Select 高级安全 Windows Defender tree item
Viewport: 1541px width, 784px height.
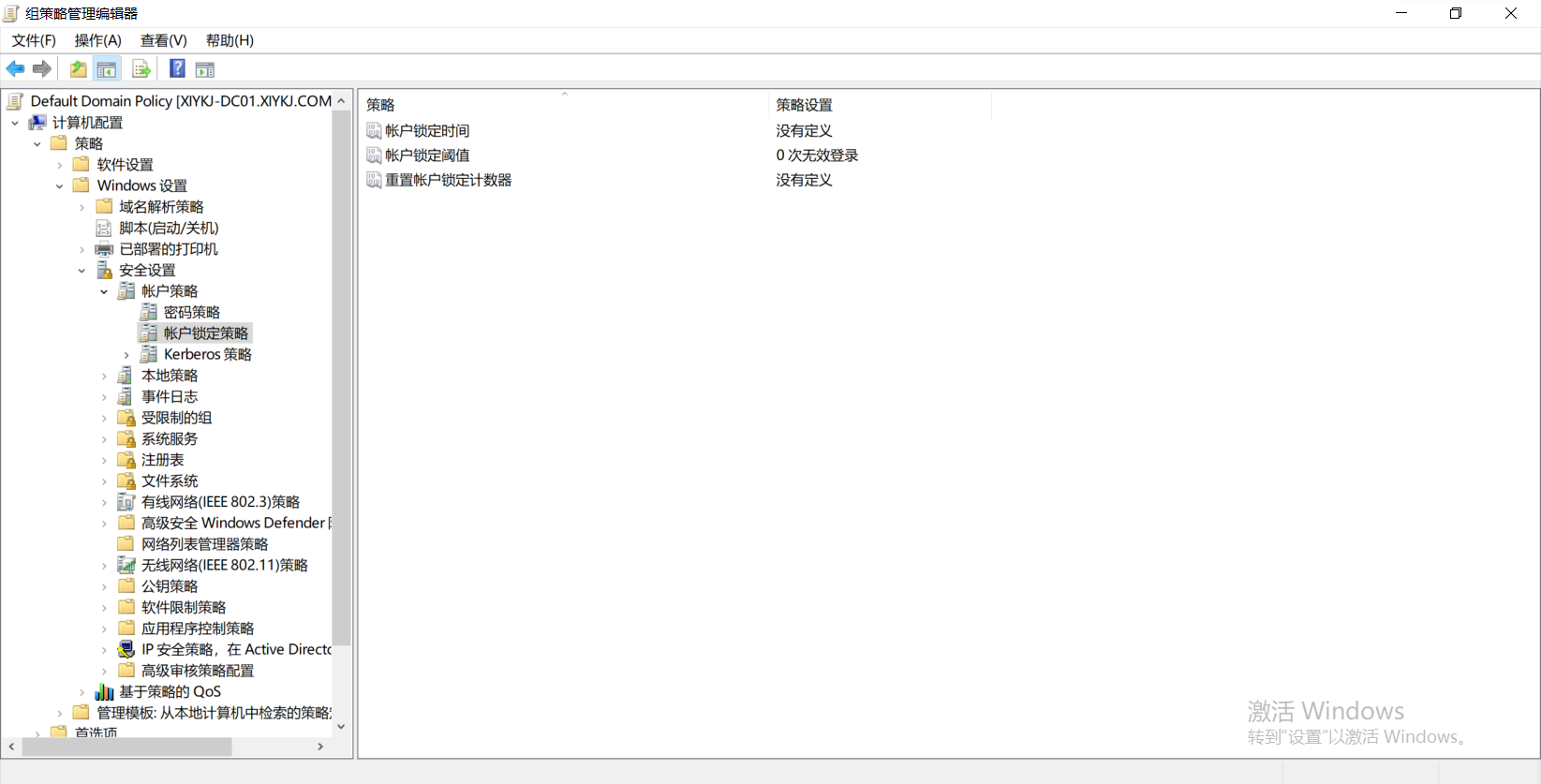pyautogui.click(x=236, y=523)
